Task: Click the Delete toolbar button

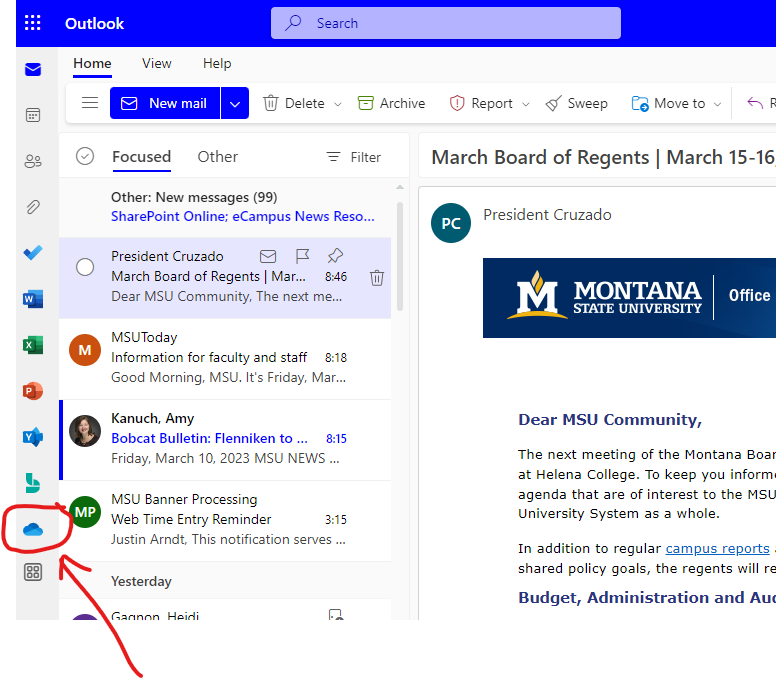Action: 294,103
